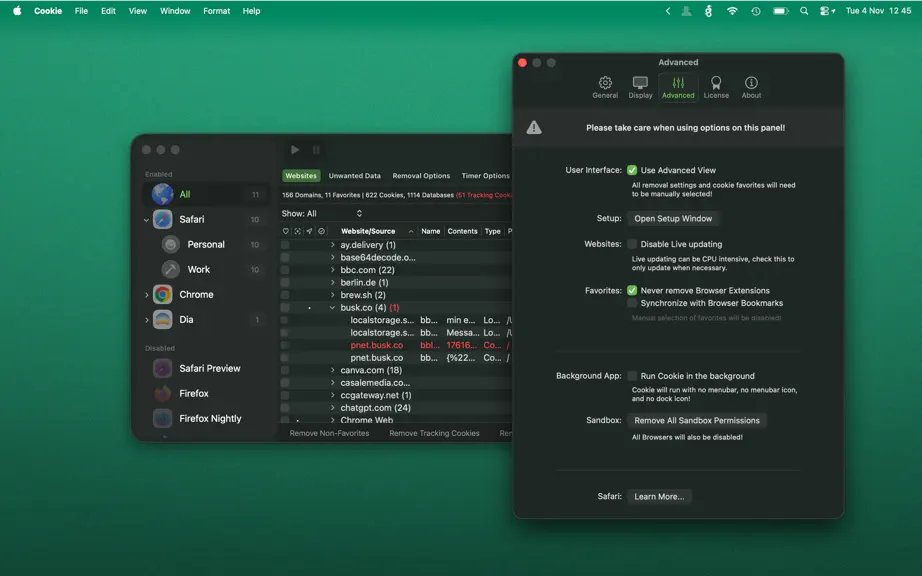Expand the brew.sh (2) row

332,295
